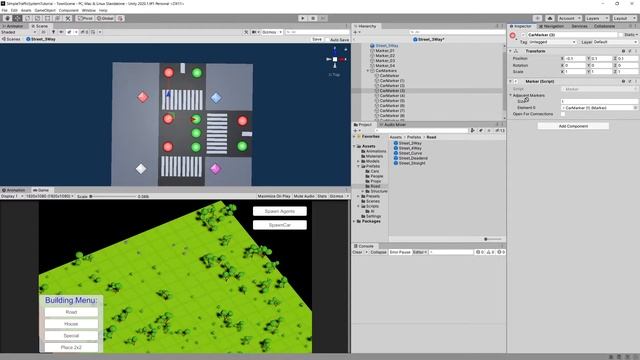
Task: Toggle Global handle rotation button
Action: [x=105, y=18]
